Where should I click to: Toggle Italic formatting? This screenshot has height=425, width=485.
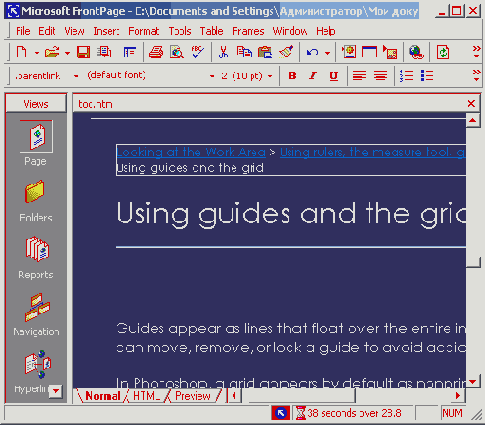click(312, 76)
